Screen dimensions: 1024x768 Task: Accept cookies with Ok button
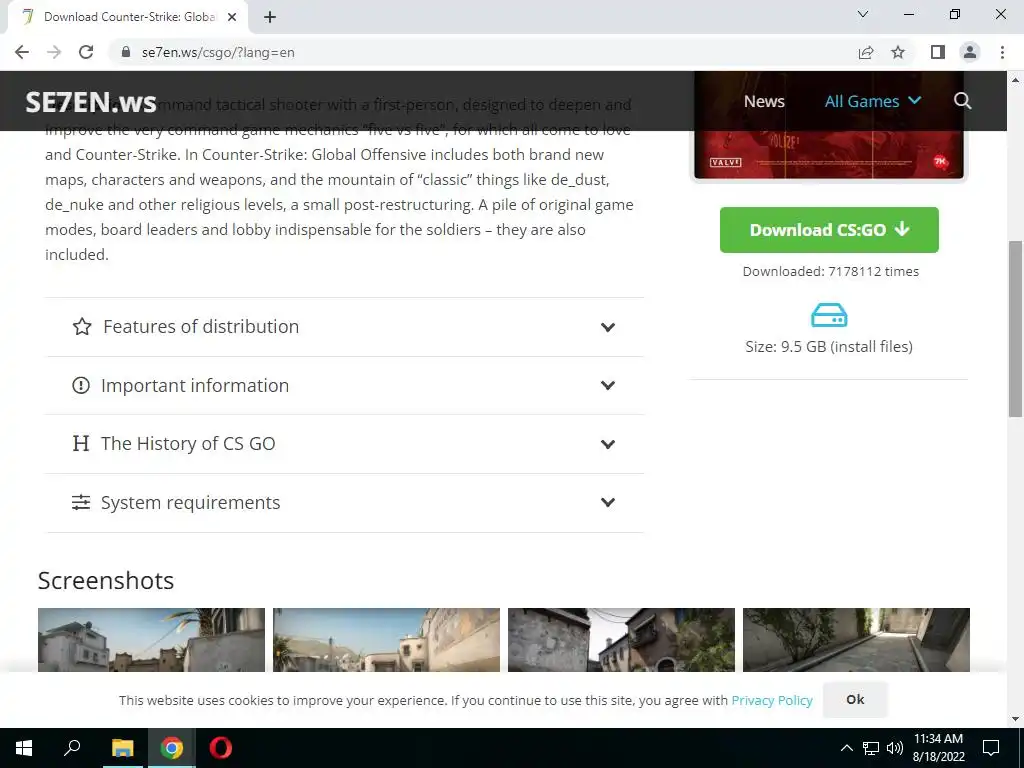click(855, 699)
